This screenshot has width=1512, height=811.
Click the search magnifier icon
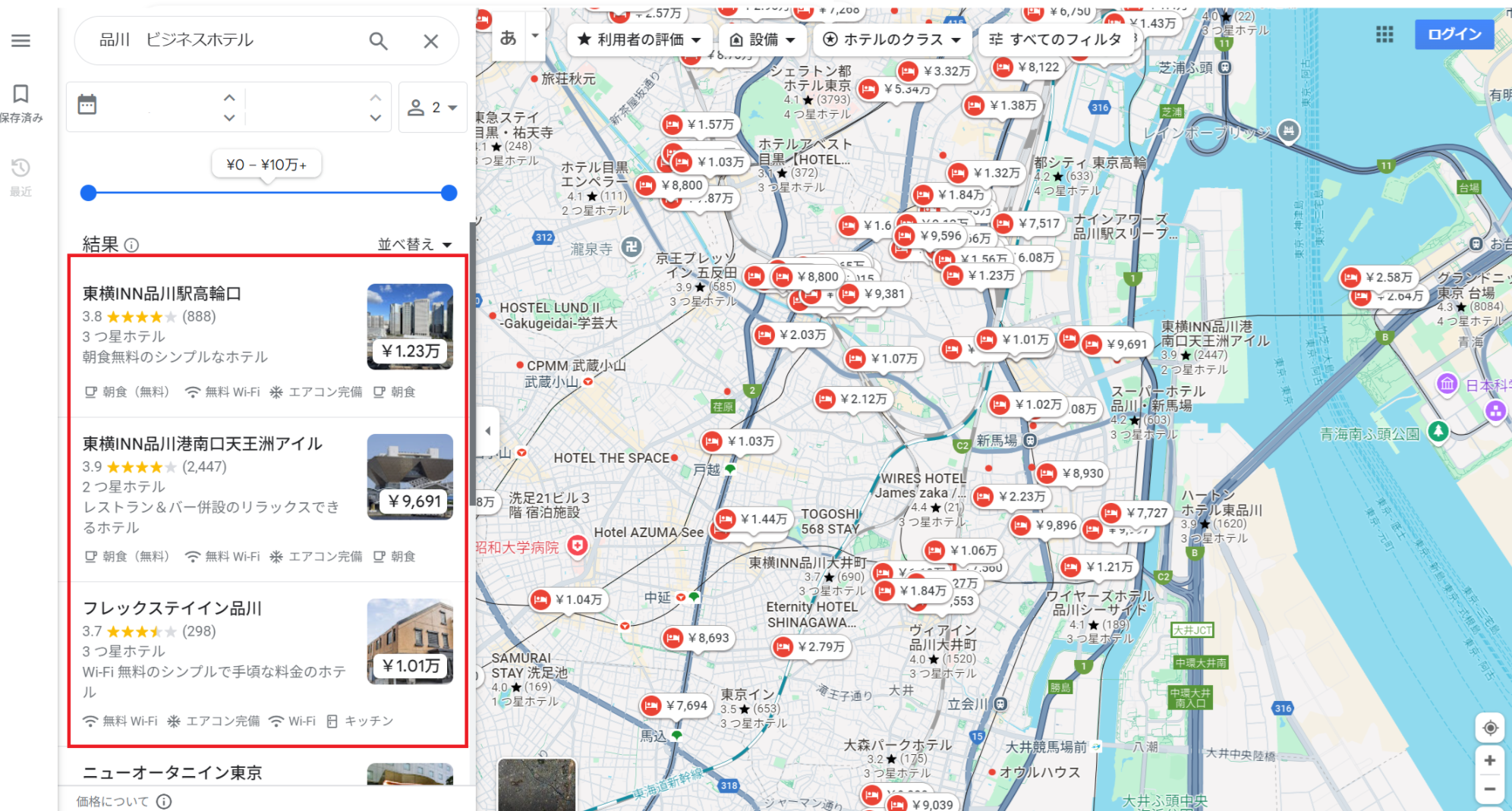point(378,41)
